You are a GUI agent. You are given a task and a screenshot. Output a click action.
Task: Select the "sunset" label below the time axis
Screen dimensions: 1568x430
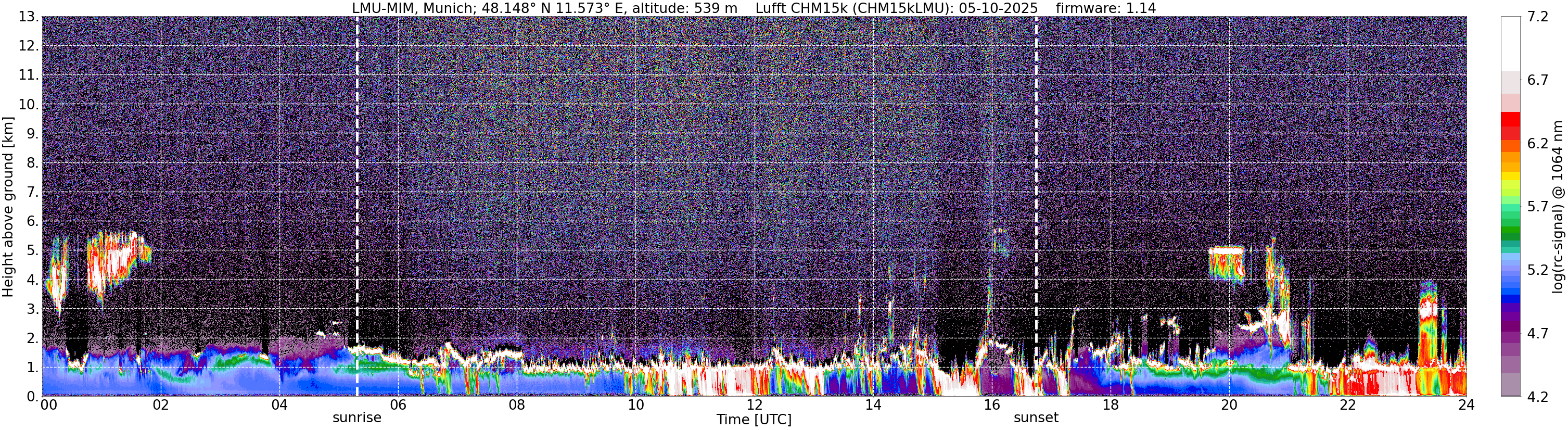point(1036,418)
